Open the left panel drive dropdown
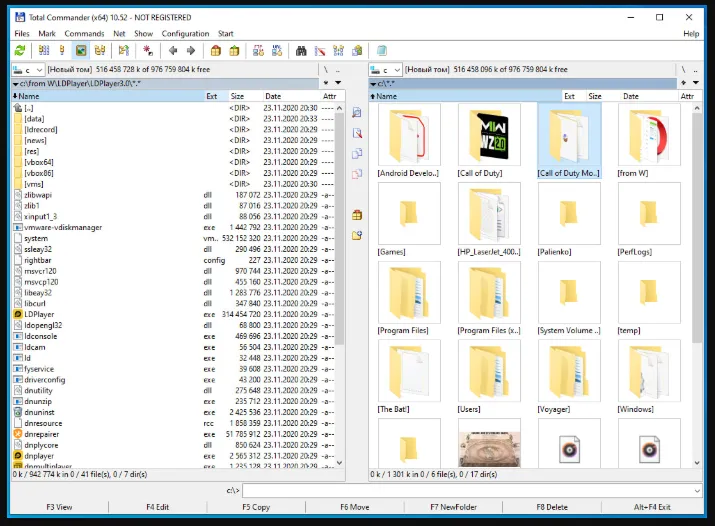 pos(28,70)
